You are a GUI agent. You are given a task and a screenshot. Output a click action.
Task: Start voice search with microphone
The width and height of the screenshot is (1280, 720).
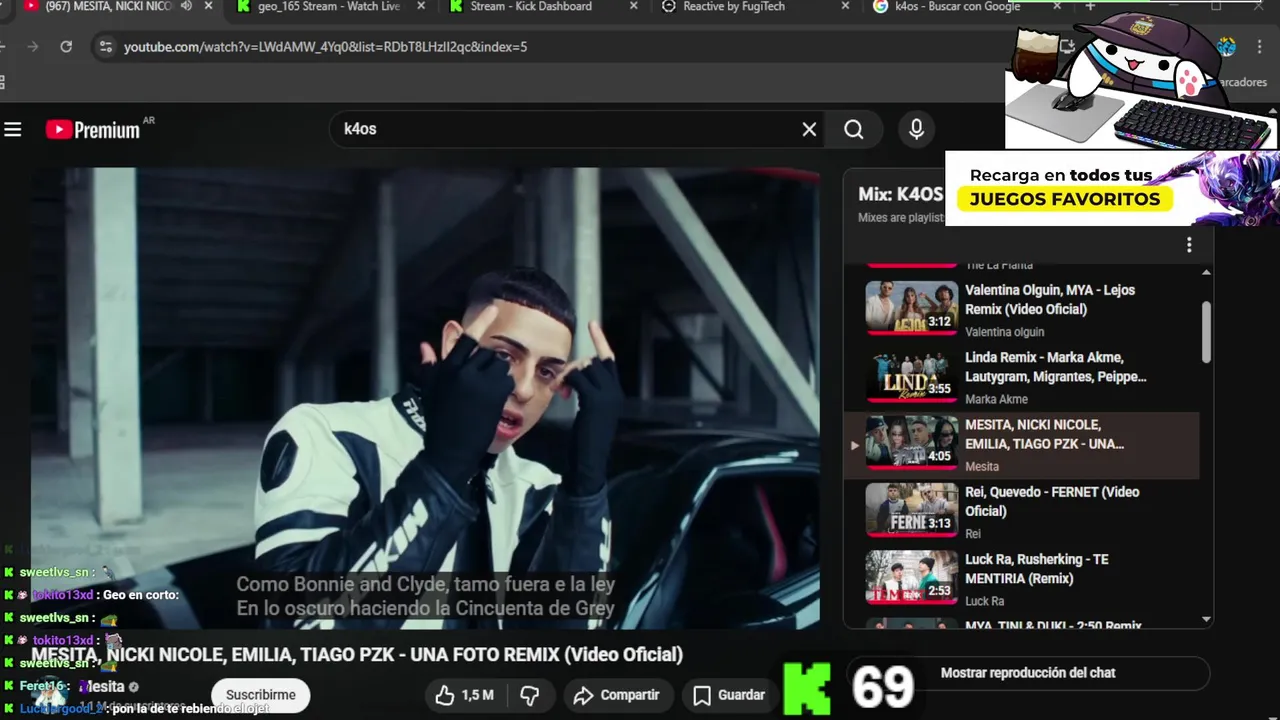point(916,129)
